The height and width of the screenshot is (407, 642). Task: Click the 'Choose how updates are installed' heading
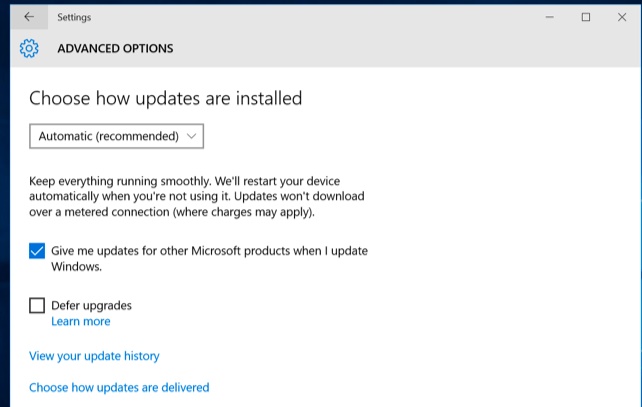(165, 98)
